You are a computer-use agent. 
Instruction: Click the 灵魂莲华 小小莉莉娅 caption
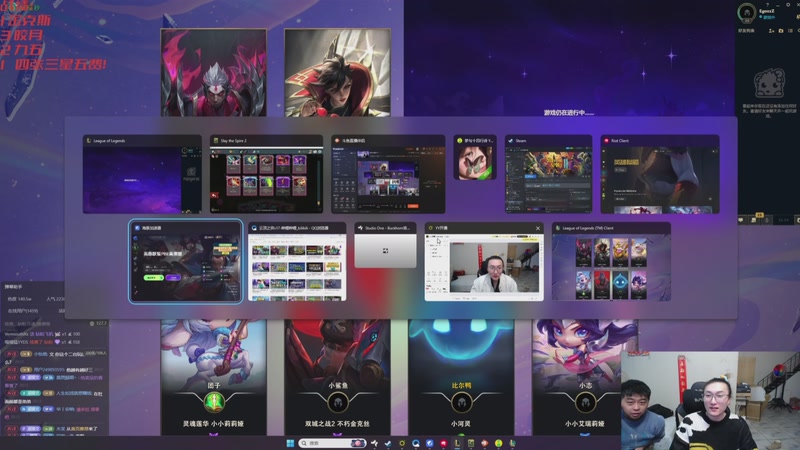click(x=213, y=423)
